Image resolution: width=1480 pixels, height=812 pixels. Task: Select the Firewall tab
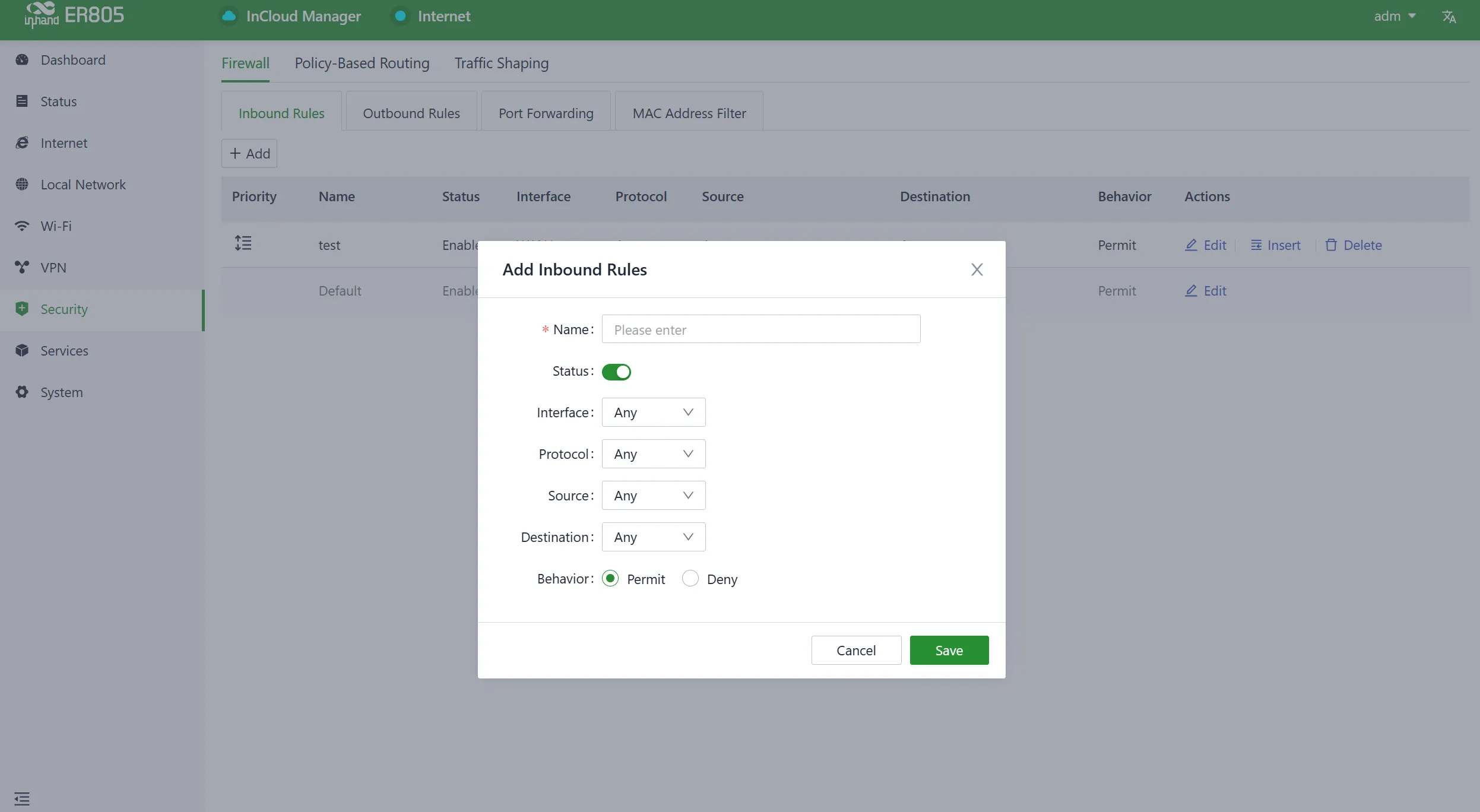[x=245, y=63]
